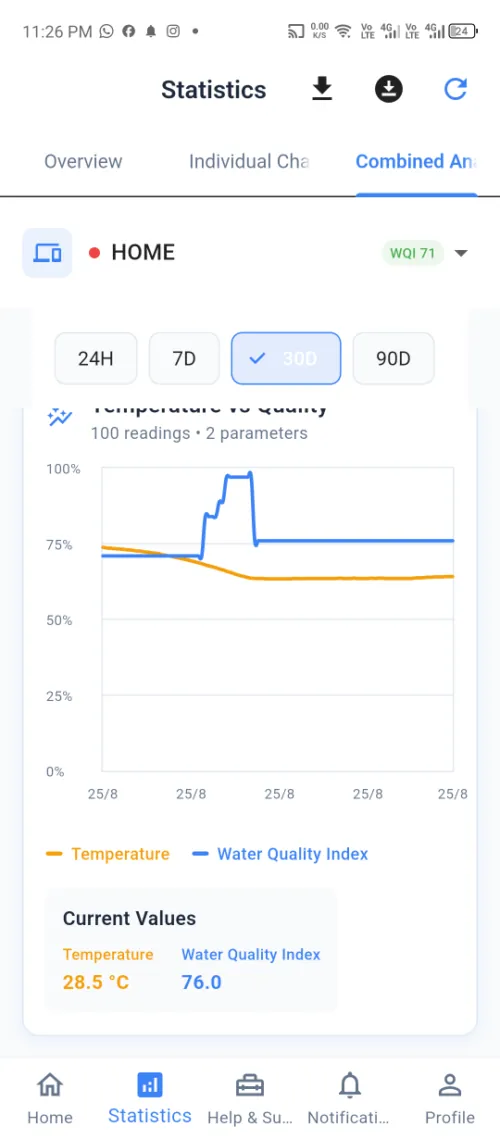
Task: Toggle the selected 30D range chip
Action: coord(286,358)
